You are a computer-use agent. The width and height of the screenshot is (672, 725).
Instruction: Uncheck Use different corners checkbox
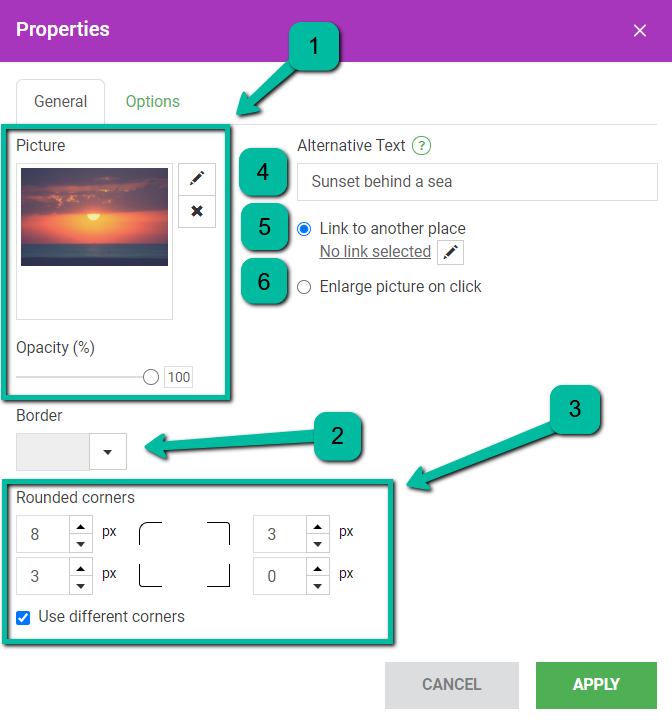tap(23, 618)
